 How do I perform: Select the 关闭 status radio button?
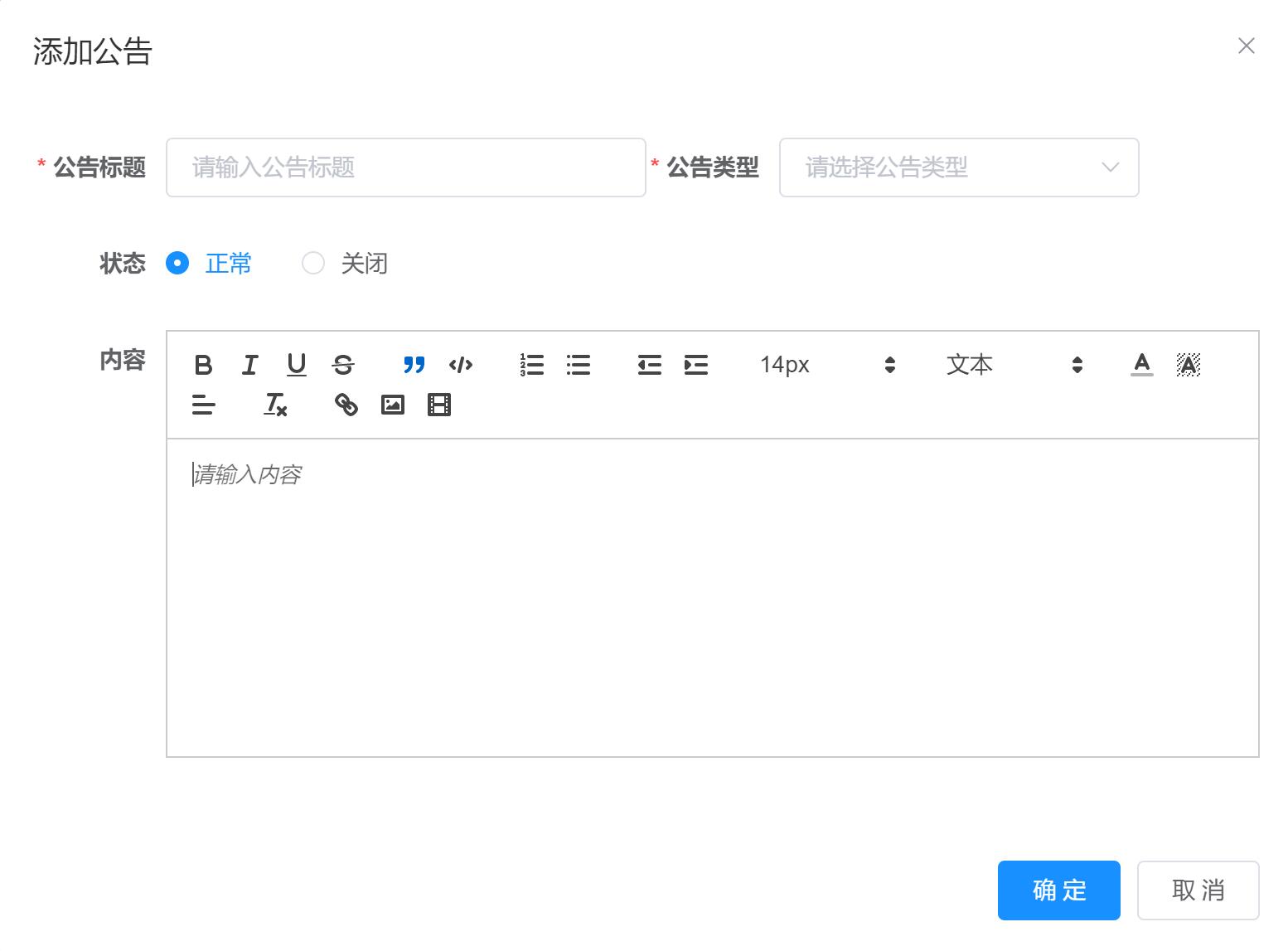[312, 264]
